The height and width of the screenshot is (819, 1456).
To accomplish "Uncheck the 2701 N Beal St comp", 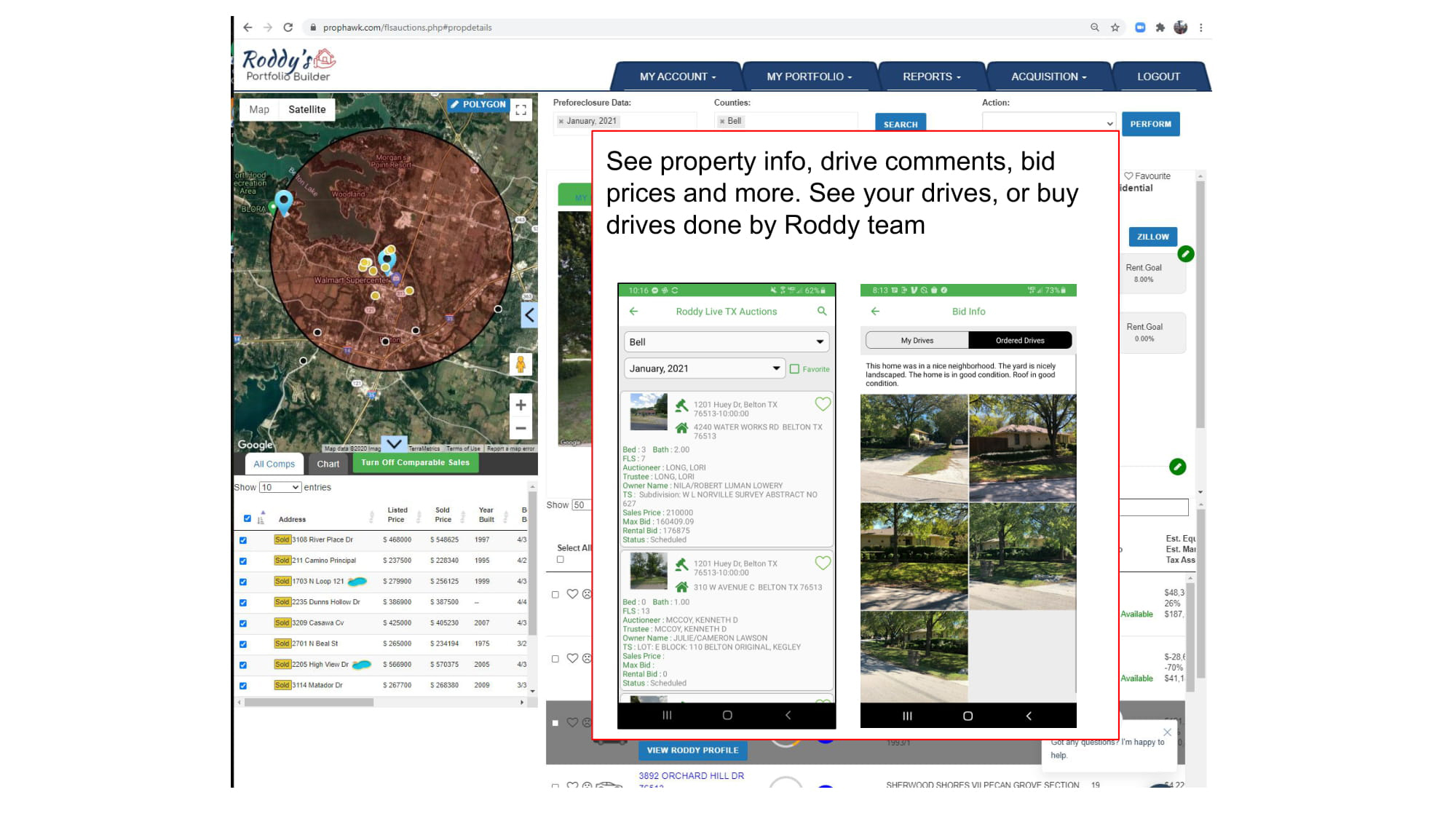I will pos(243,644).
